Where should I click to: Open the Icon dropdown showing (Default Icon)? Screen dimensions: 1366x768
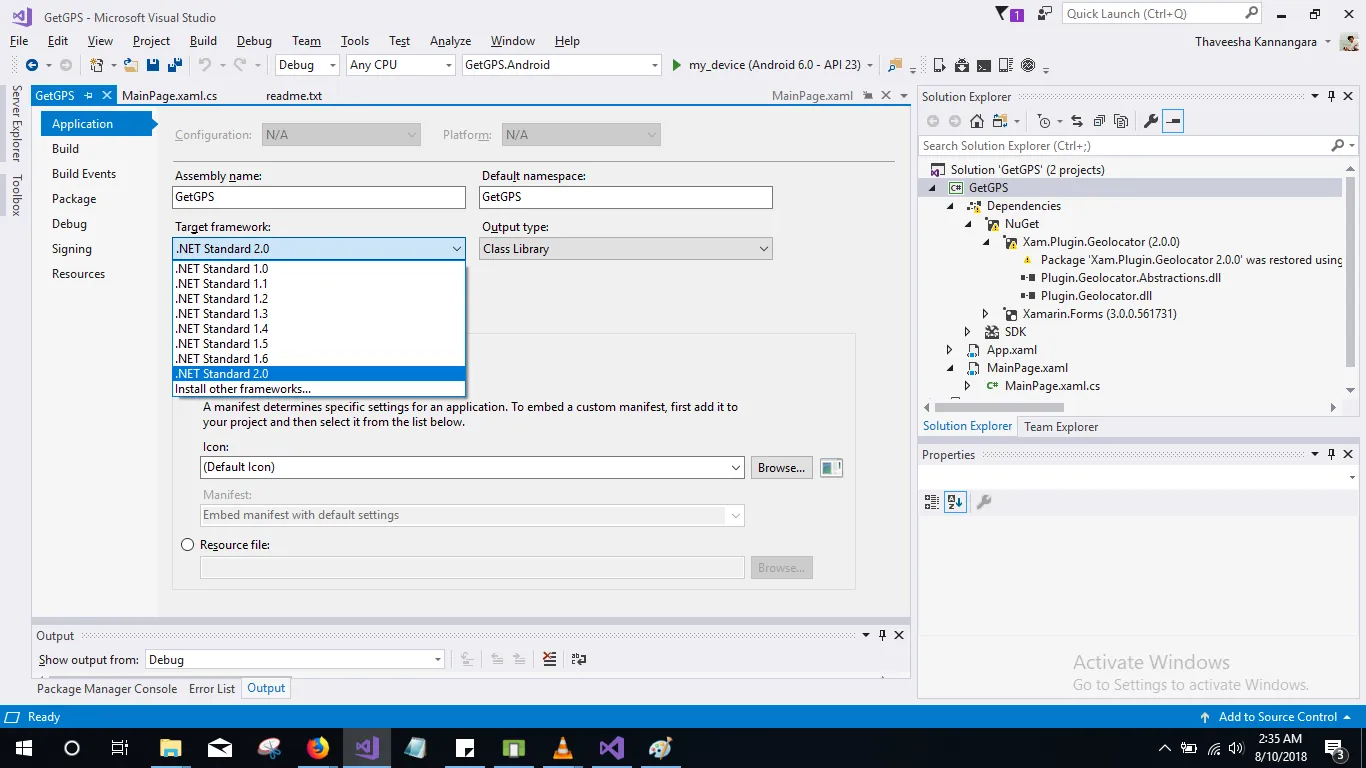[472, 467]
